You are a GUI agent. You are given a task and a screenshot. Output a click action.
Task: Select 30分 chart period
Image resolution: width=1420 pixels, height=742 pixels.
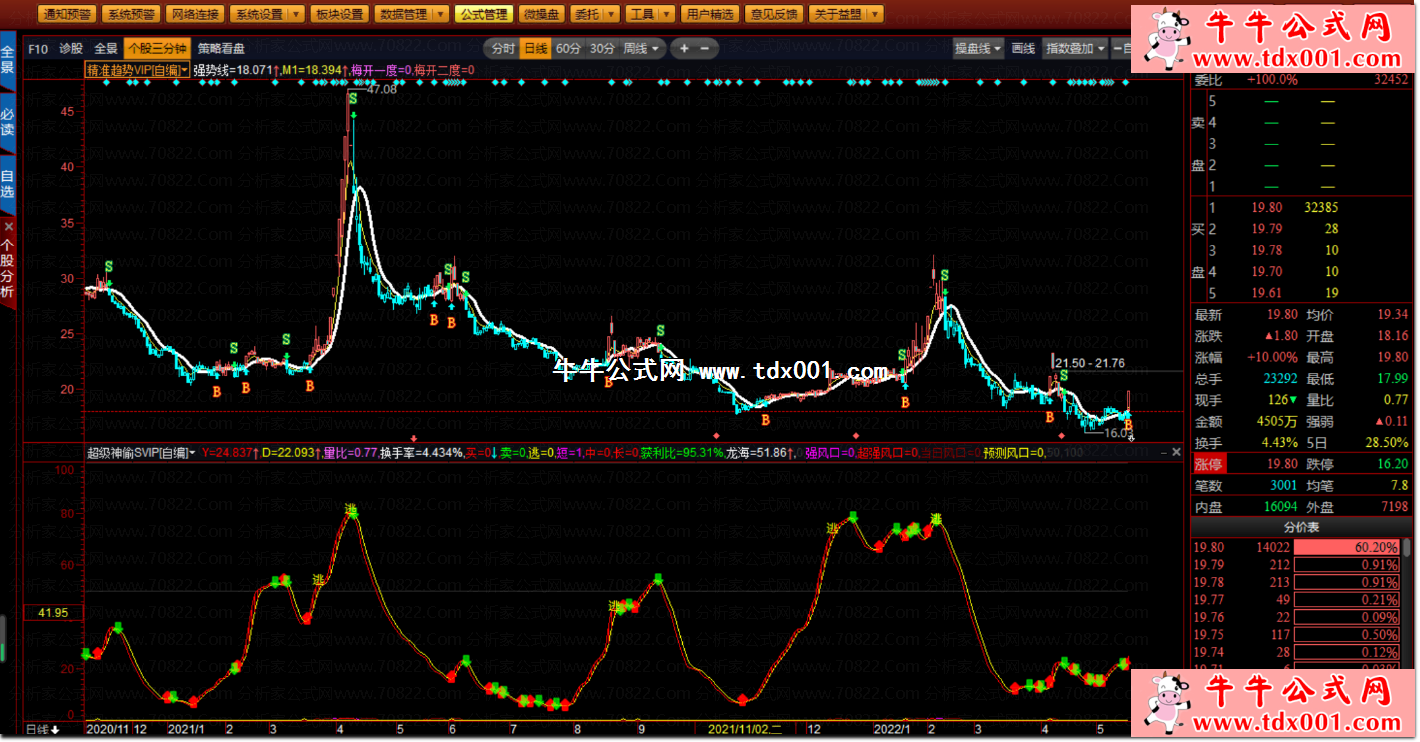[602, 48]
